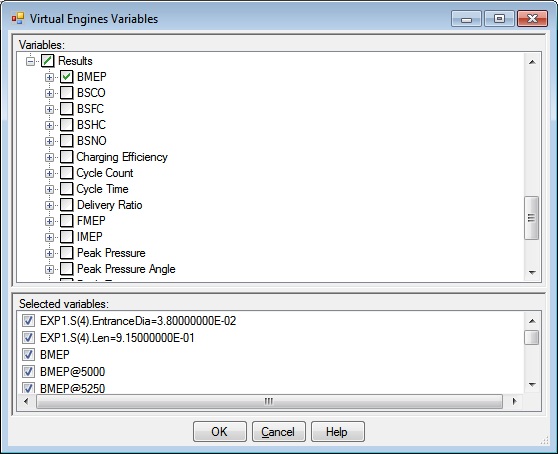Select the Results tree label

tap(75, 61)
